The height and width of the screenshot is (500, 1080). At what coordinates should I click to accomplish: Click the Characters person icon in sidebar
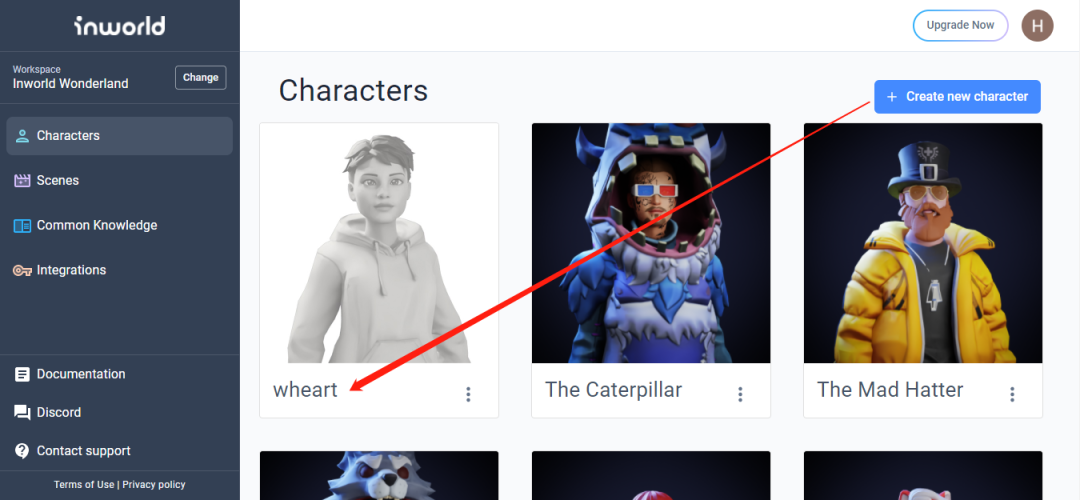(x=23, y=136)
